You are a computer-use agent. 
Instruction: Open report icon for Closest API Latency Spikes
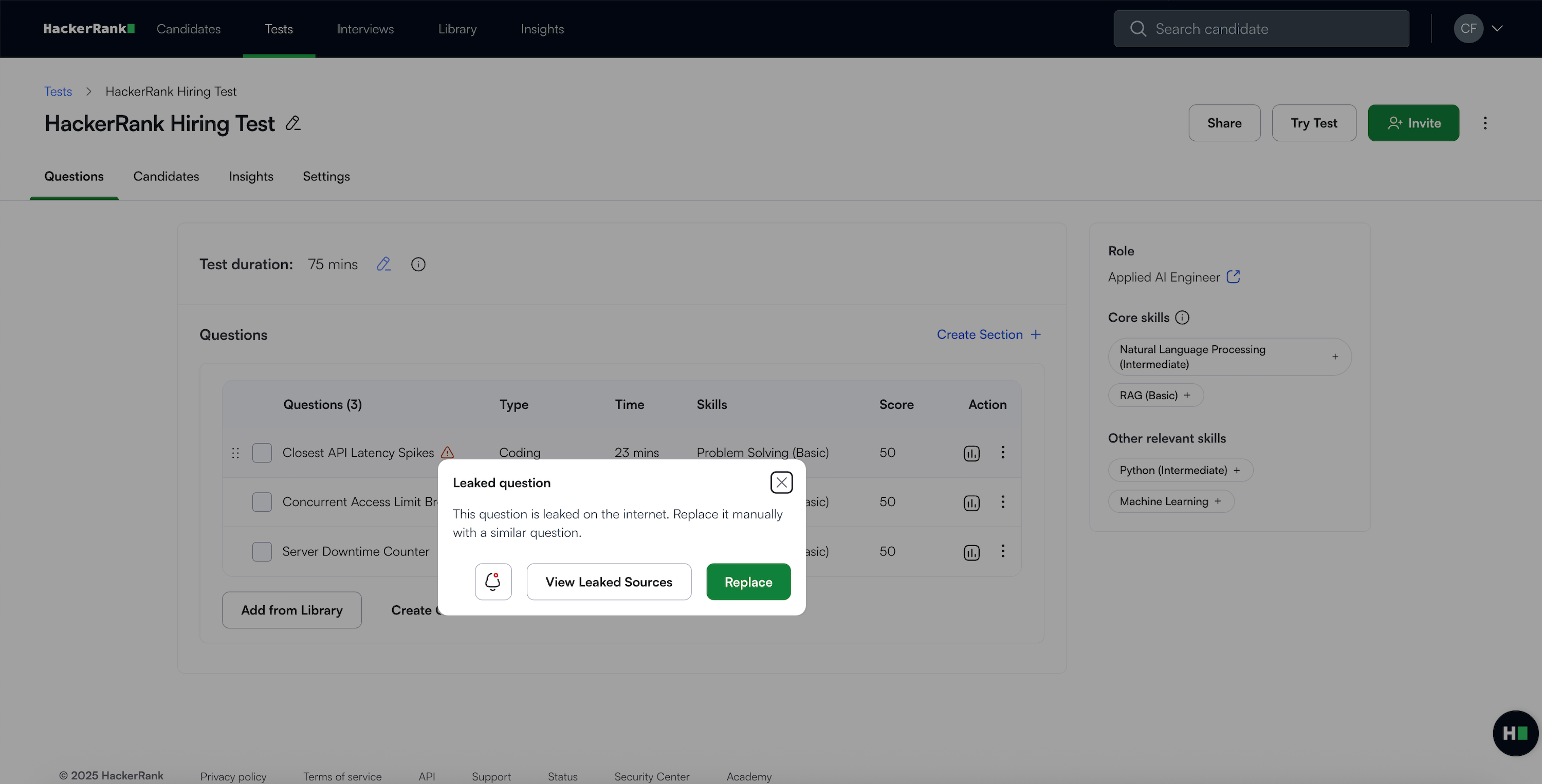(971, 453)
